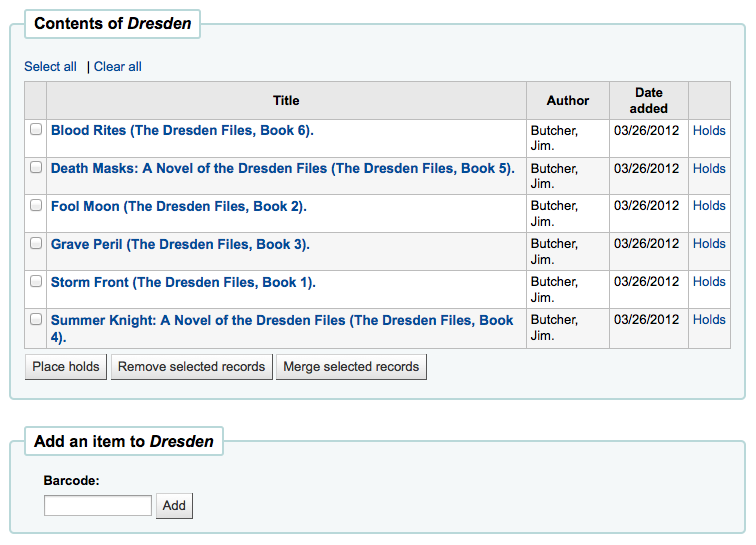Click Merge selected records button
Image resolution: width=756 pixels, height=545 pixels.
click(x=351, y=367)
